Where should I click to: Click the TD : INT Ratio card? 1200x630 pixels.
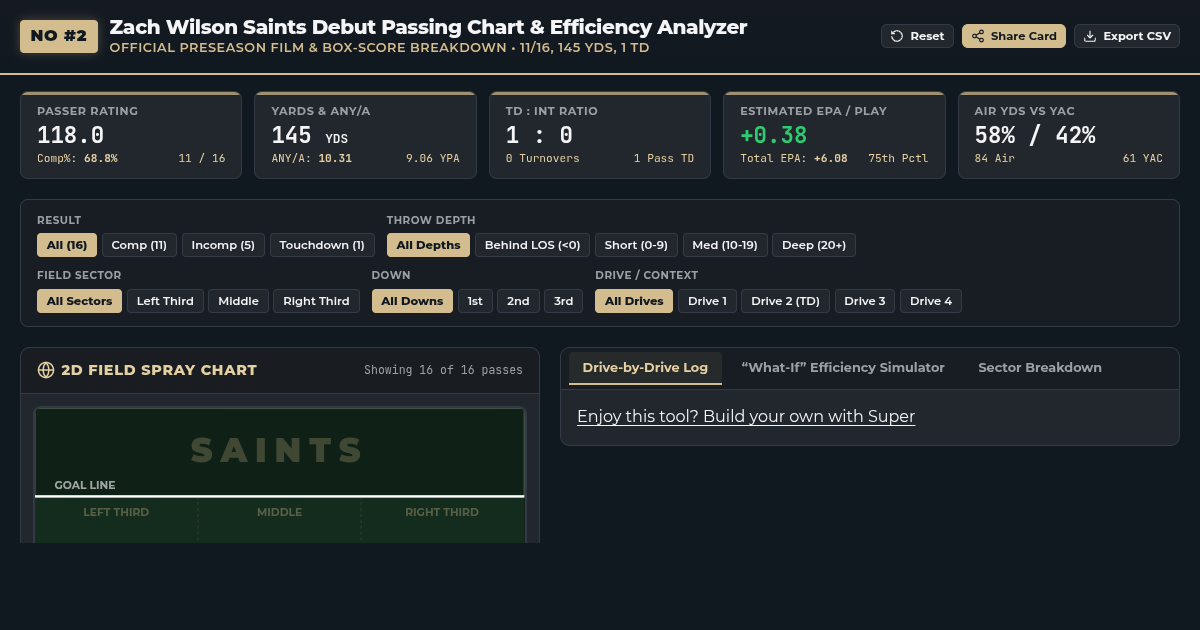600,135
